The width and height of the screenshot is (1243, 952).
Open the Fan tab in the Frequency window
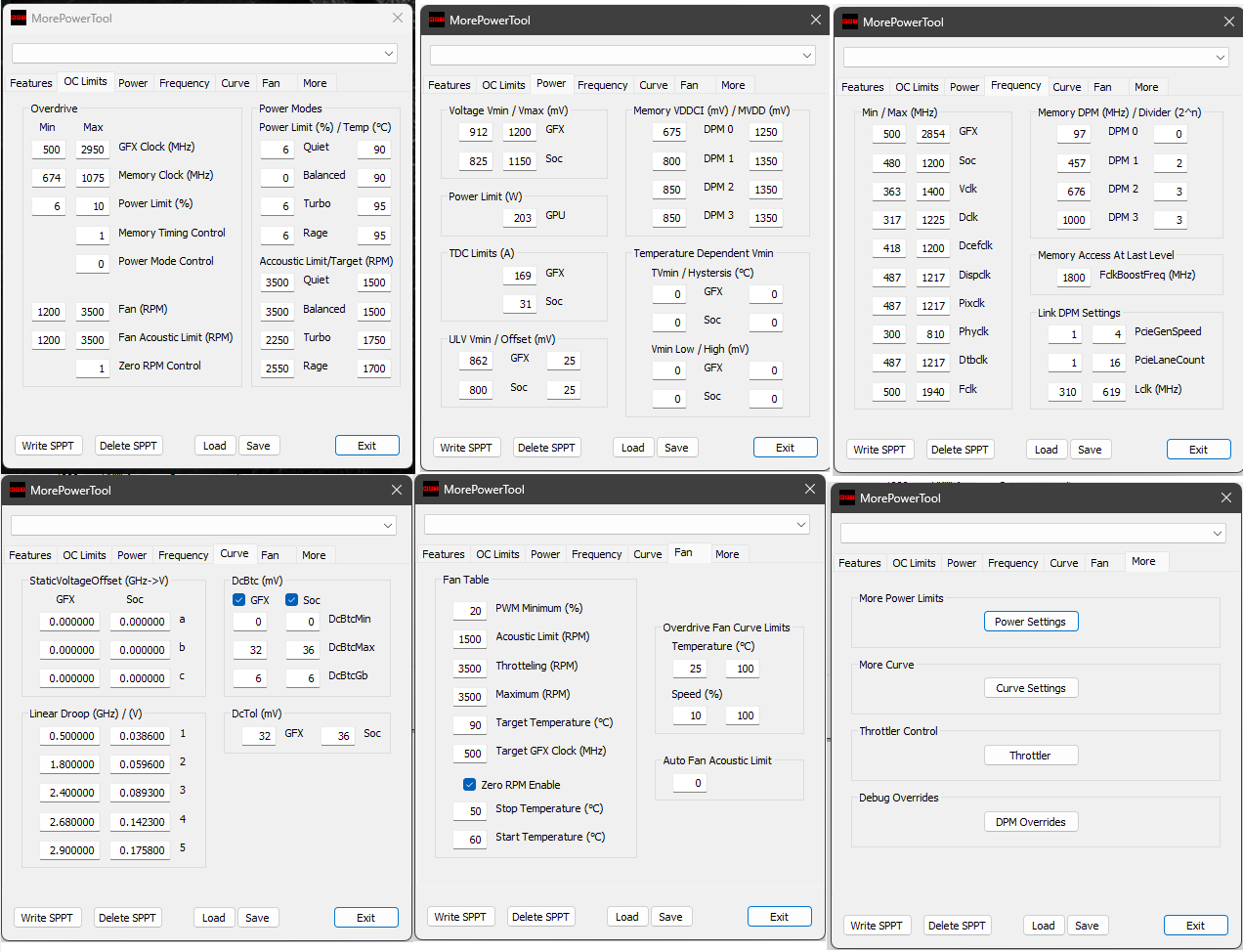(x=1102, y=87)
